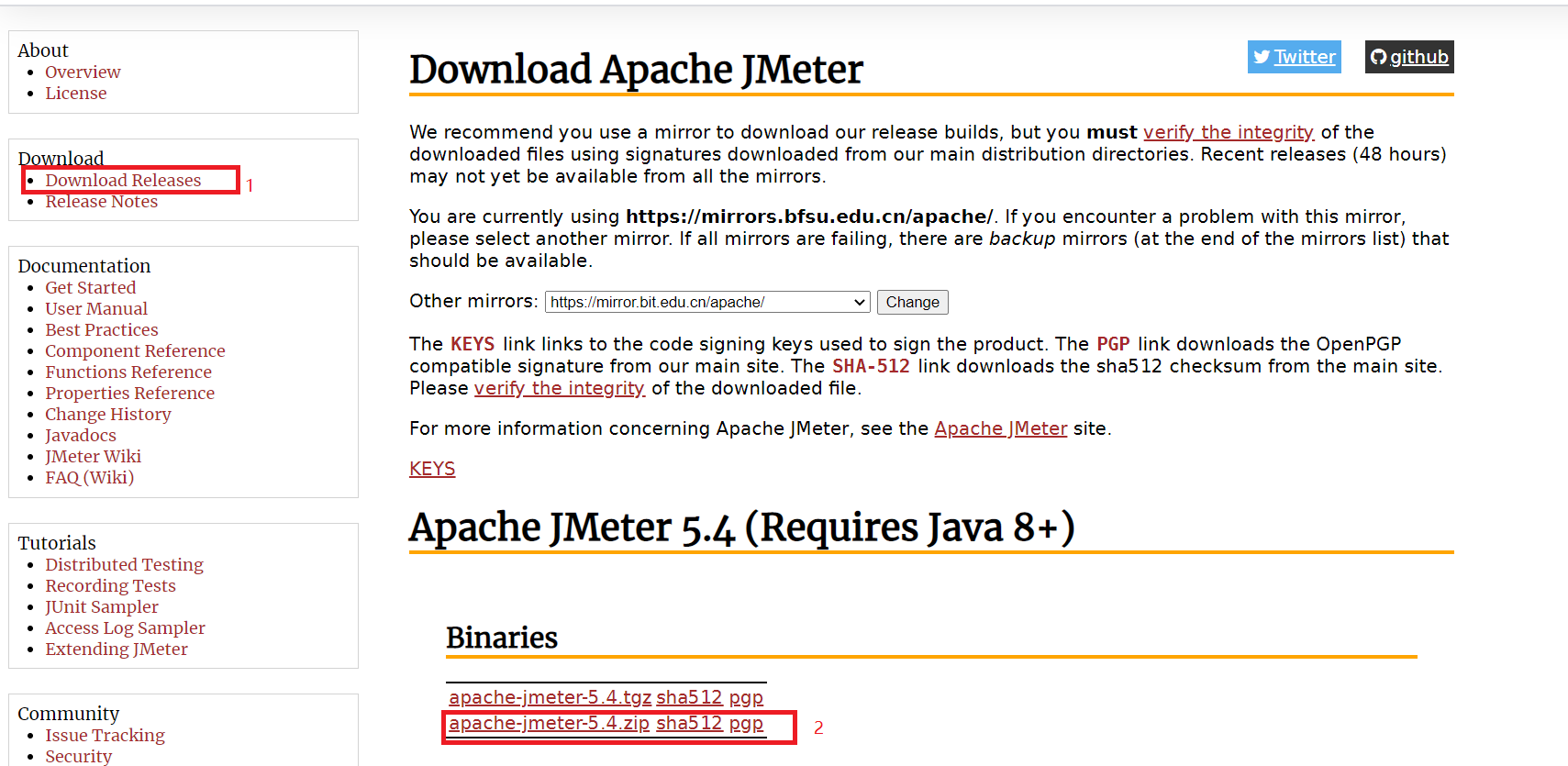Download apache-jmeter-5.4.tgz binary

[x=550, y=697]
